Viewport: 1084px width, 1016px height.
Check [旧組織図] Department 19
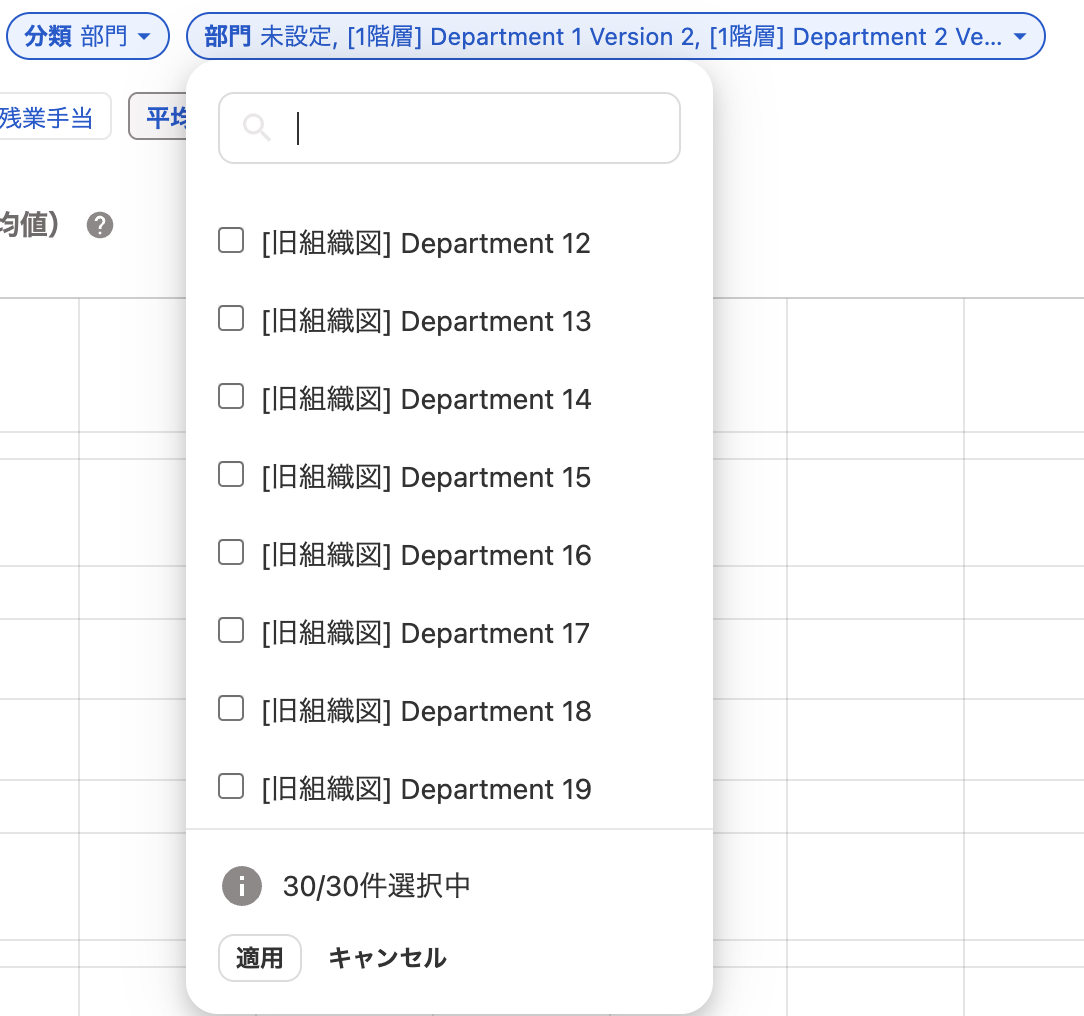click(x=231, y=787)
